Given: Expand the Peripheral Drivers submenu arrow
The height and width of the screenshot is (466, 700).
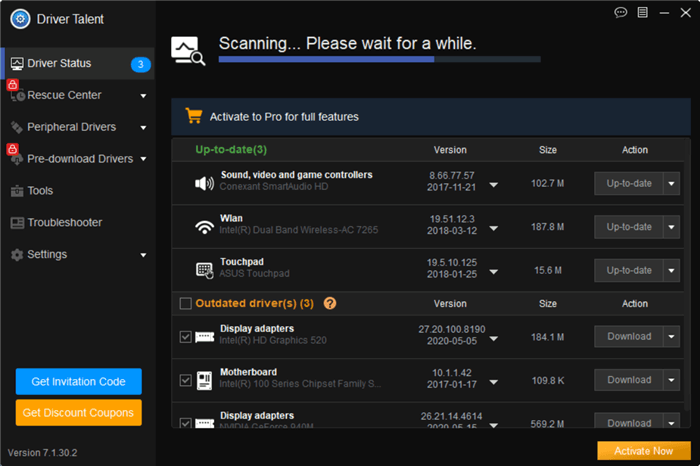Looking at the screenshot, I should coord(143,128).
